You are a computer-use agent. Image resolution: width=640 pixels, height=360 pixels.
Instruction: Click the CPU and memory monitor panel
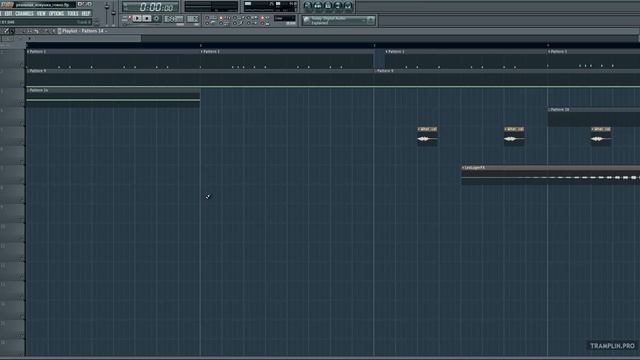click(270, 6)
